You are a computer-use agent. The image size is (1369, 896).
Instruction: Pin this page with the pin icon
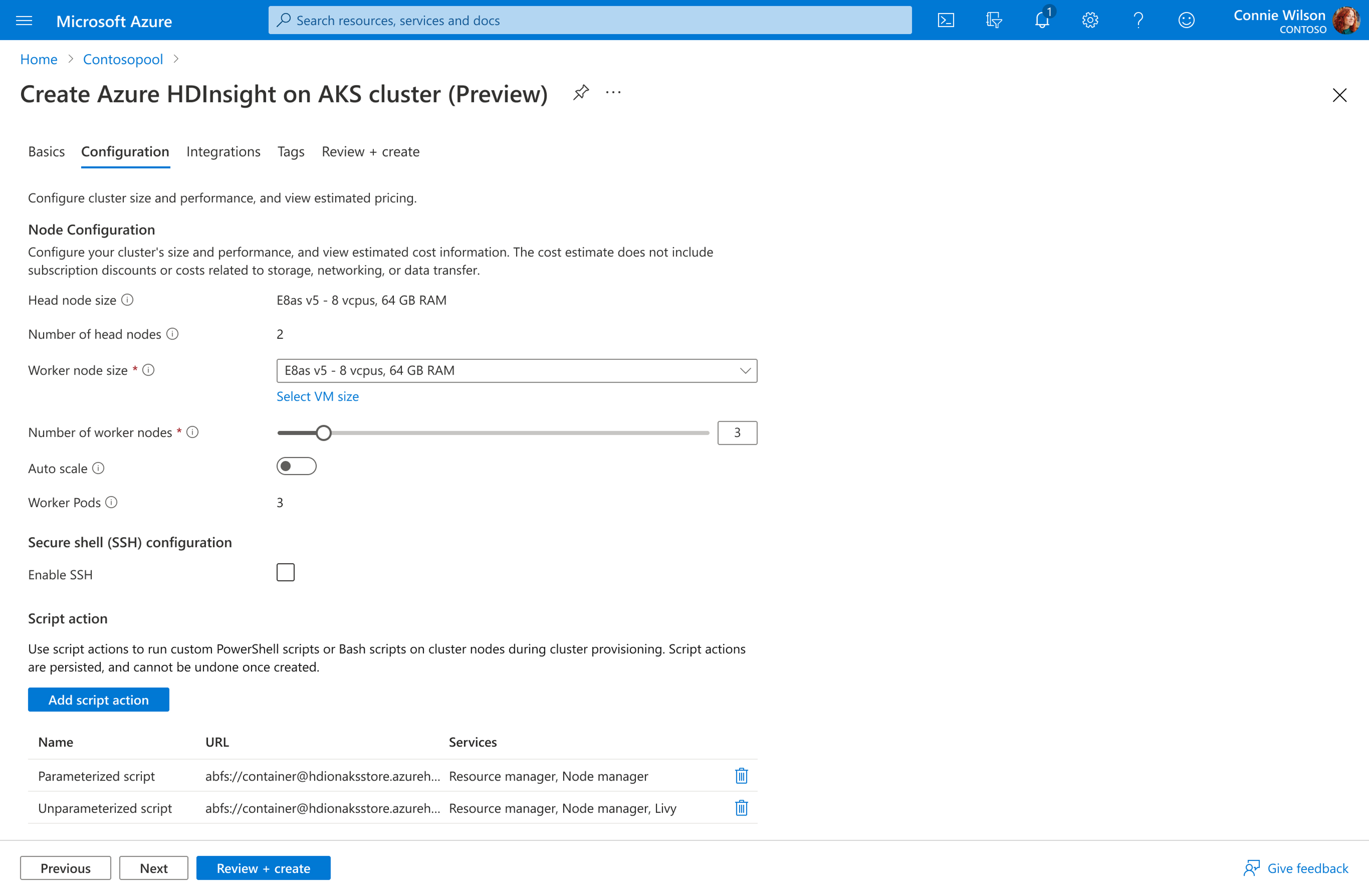(x=581, y=93)
